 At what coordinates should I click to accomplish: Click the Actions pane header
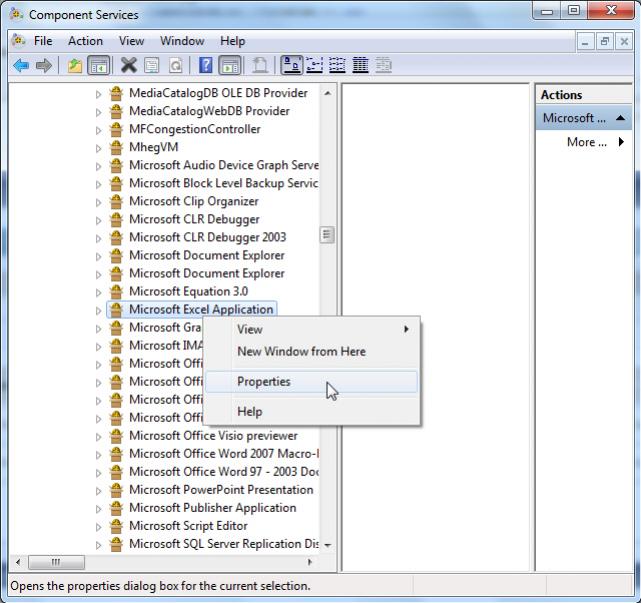click(584, 95)
